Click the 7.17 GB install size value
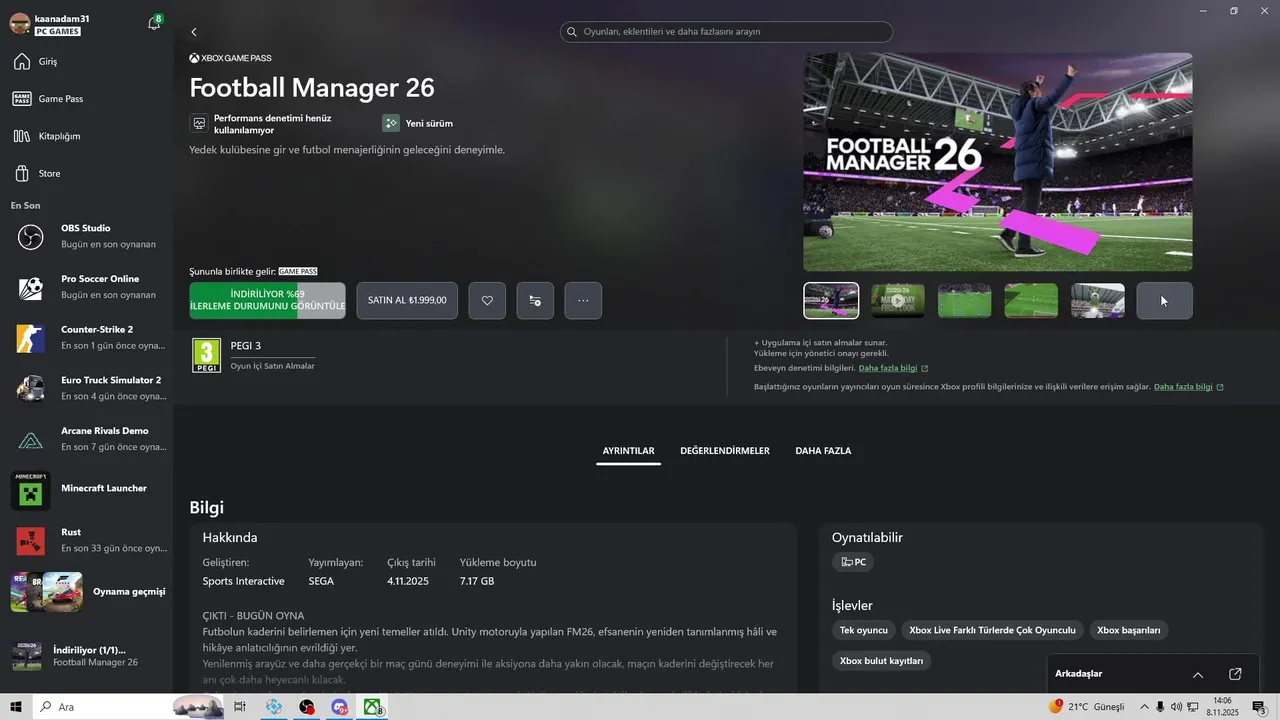Image resolution: width=1280 pixels, height=720 pixels. (477, 581)
